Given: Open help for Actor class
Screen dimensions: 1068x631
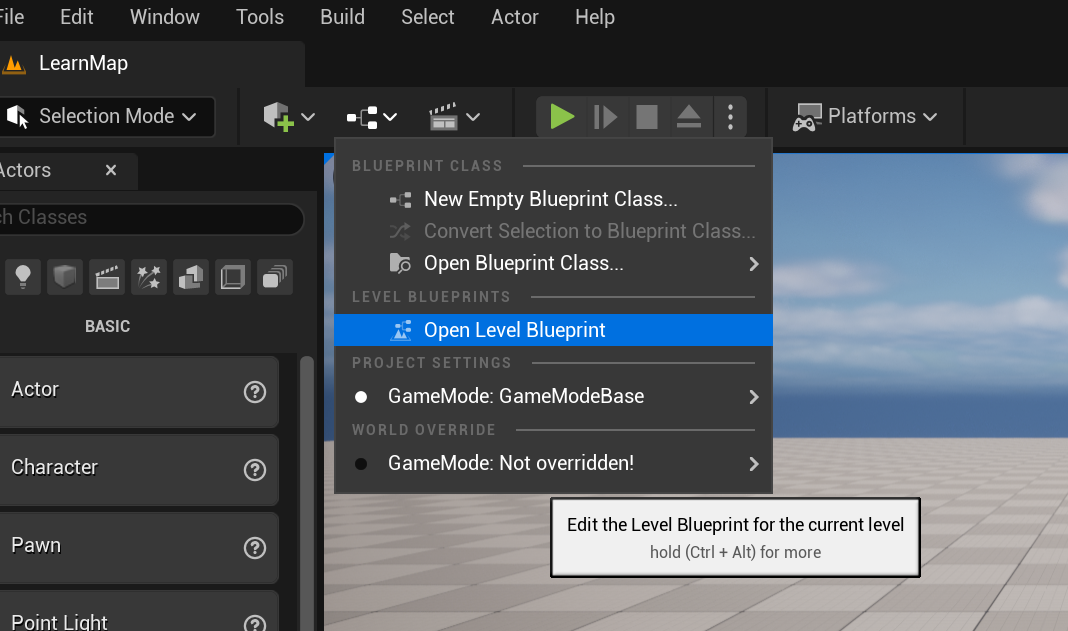Looking at the screenshot, I should (x=255, y=392).
